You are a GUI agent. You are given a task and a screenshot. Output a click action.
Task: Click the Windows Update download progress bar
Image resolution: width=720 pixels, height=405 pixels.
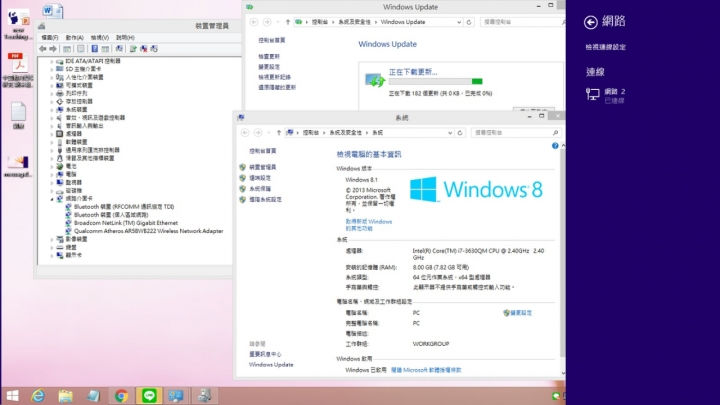click(435, 81)
